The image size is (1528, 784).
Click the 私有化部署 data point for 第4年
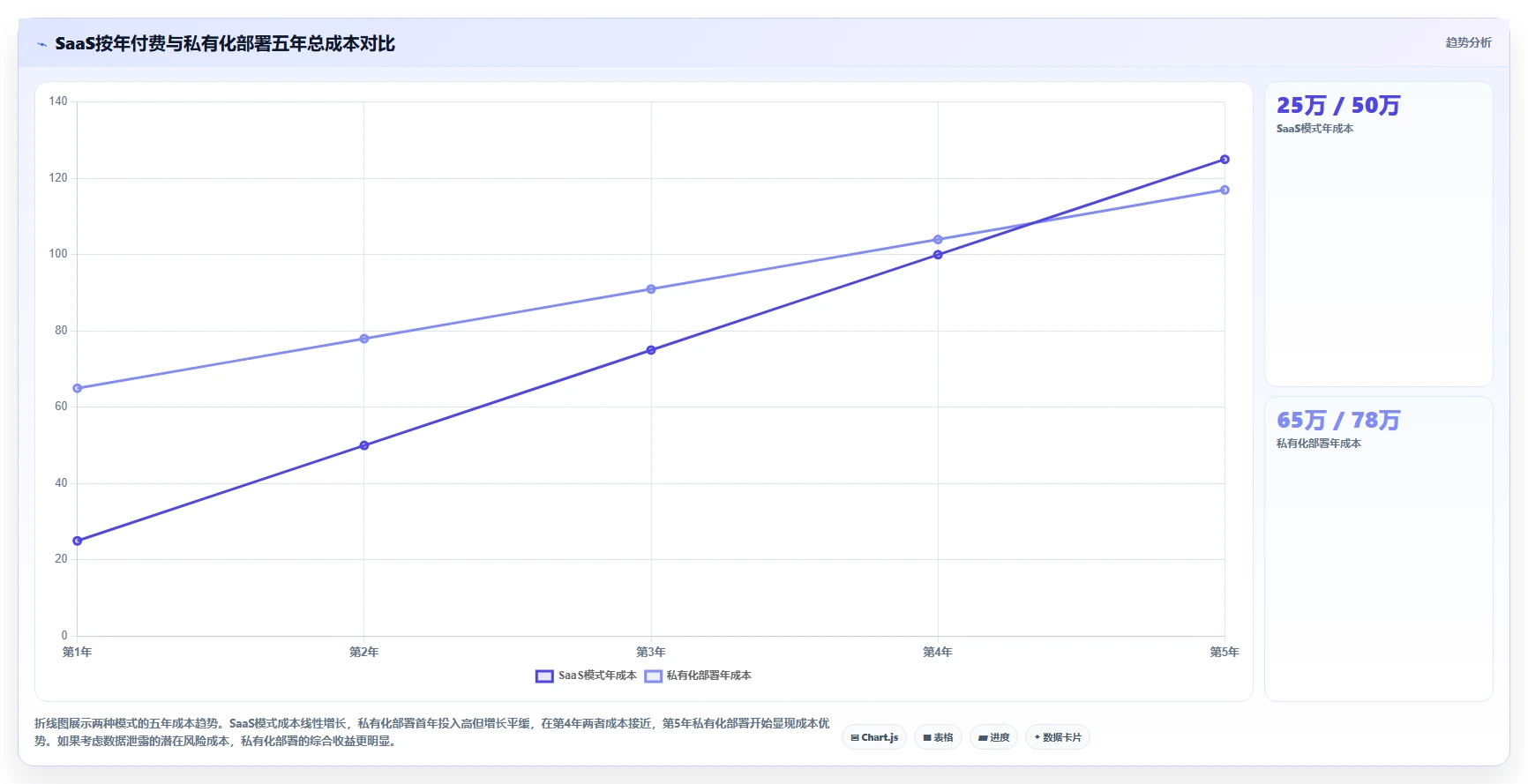(x=938, y=240)
